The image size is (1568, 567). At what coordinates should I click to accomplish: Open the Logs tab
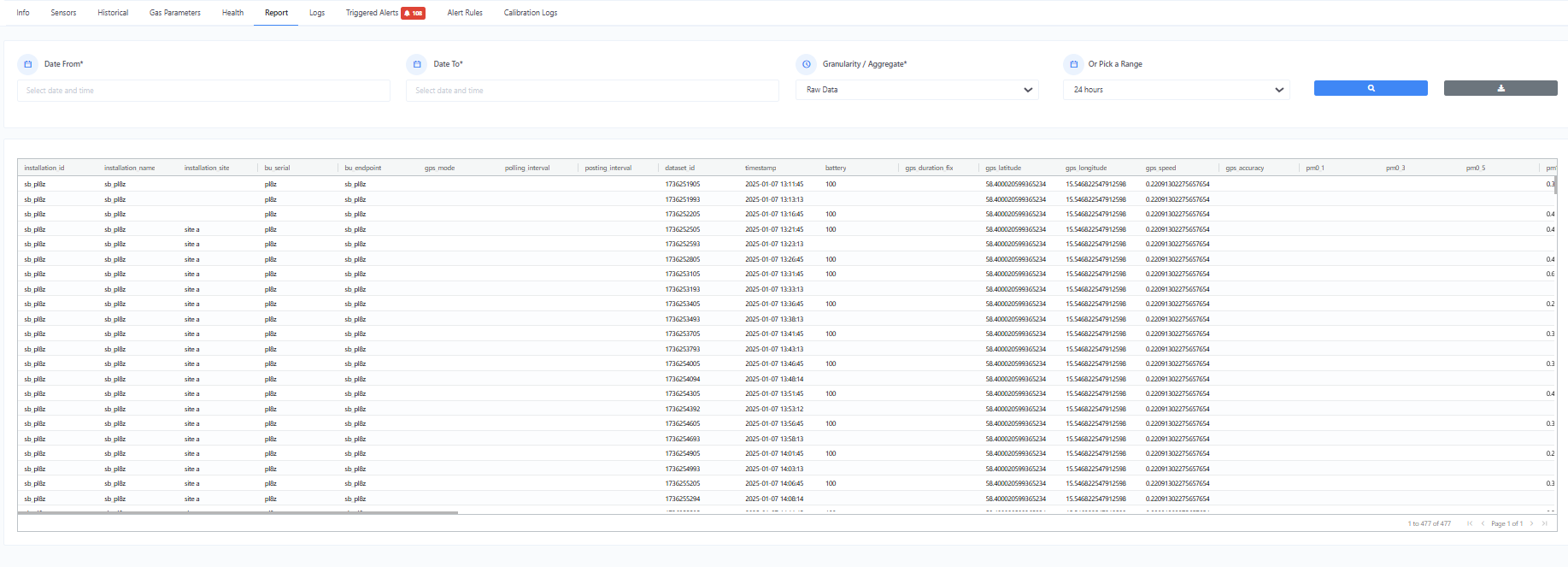pos(317,13)
